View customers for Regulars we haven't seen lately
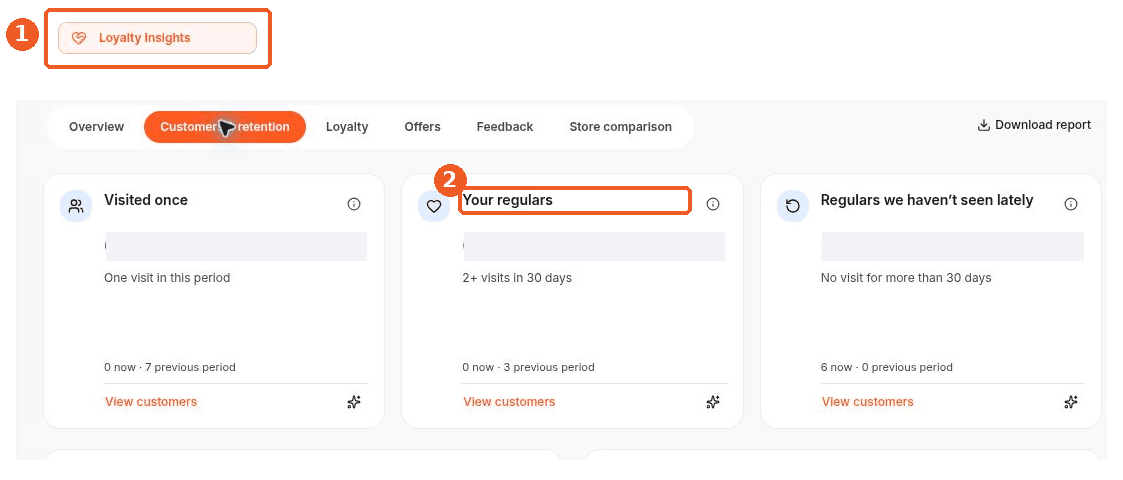The height and width of the screenshot is (480, 1123). point(867,402)
